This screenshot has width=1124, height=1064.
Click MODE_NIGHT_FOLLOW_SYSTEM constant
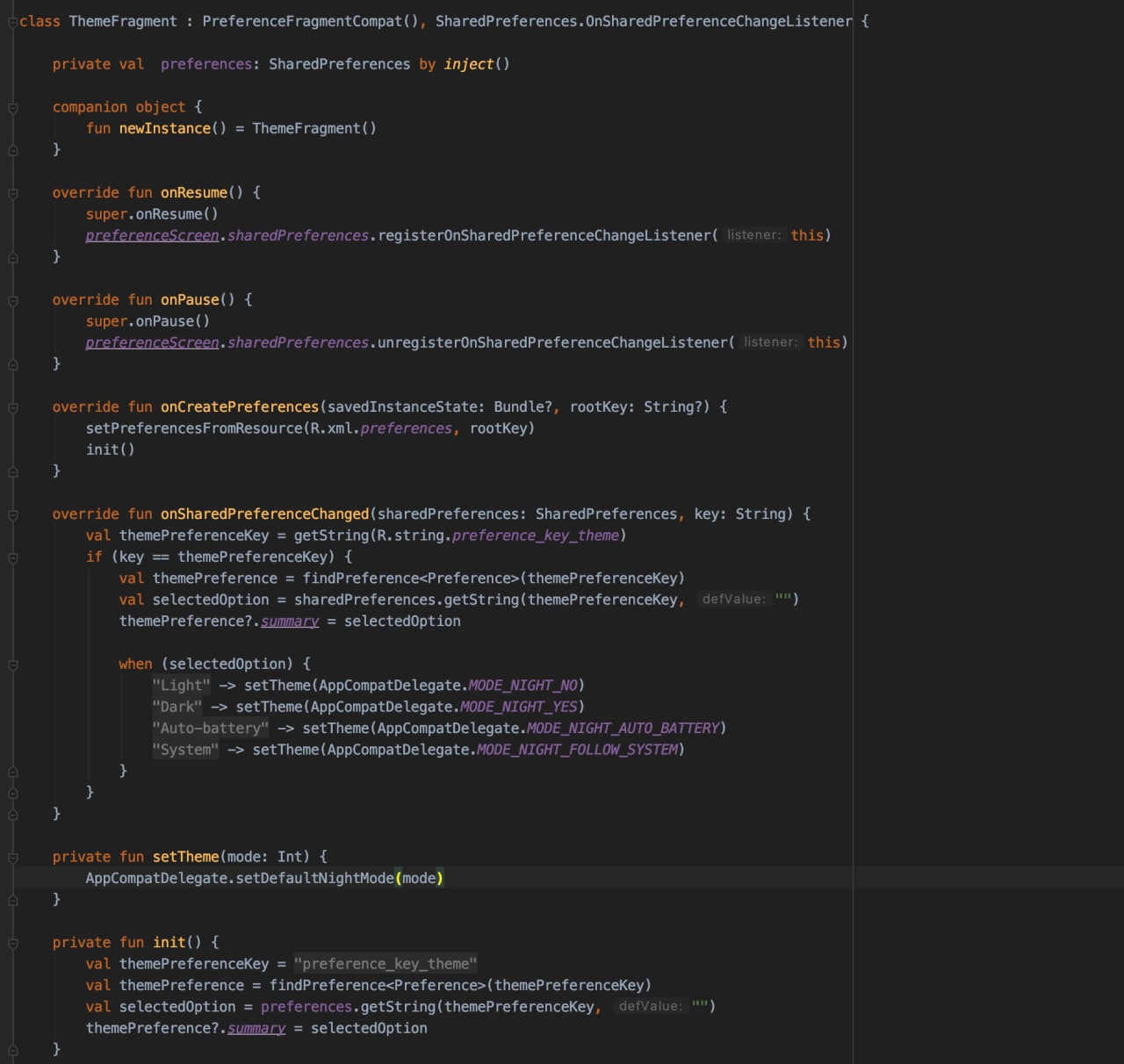[x=577, y=750]
